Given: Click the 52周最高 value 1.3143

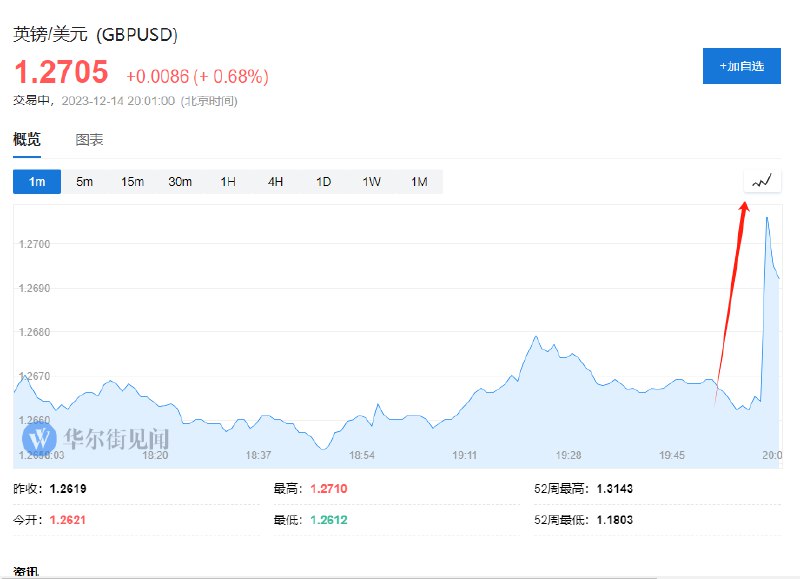Looking at the screenshot, I should pyautogui.click(x=615, y=489).
